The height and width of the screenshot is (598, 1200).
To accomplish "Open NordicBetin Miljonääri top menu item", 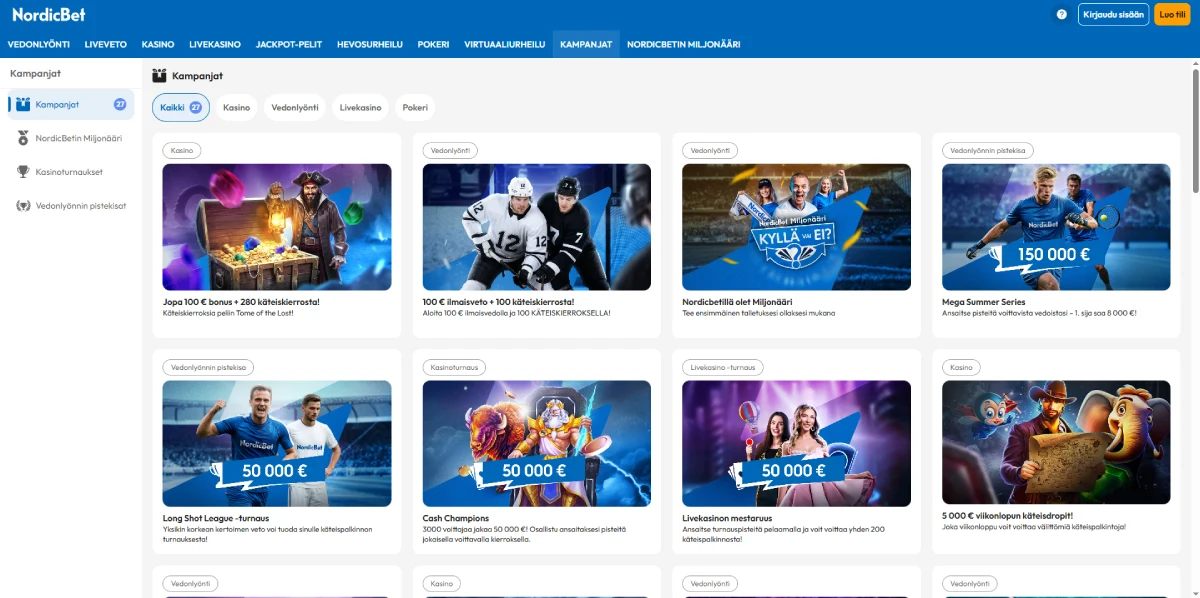I will [684, 44].
